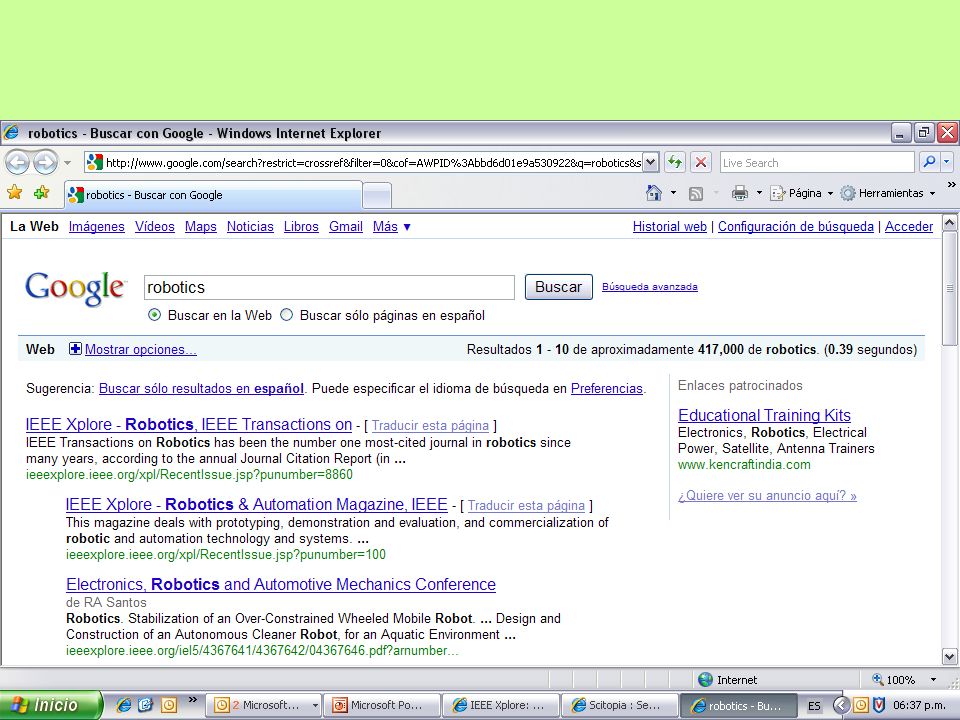
Task: Open the Favorites Center star icon
Action: pyautogui.click(x=15, y=193)
